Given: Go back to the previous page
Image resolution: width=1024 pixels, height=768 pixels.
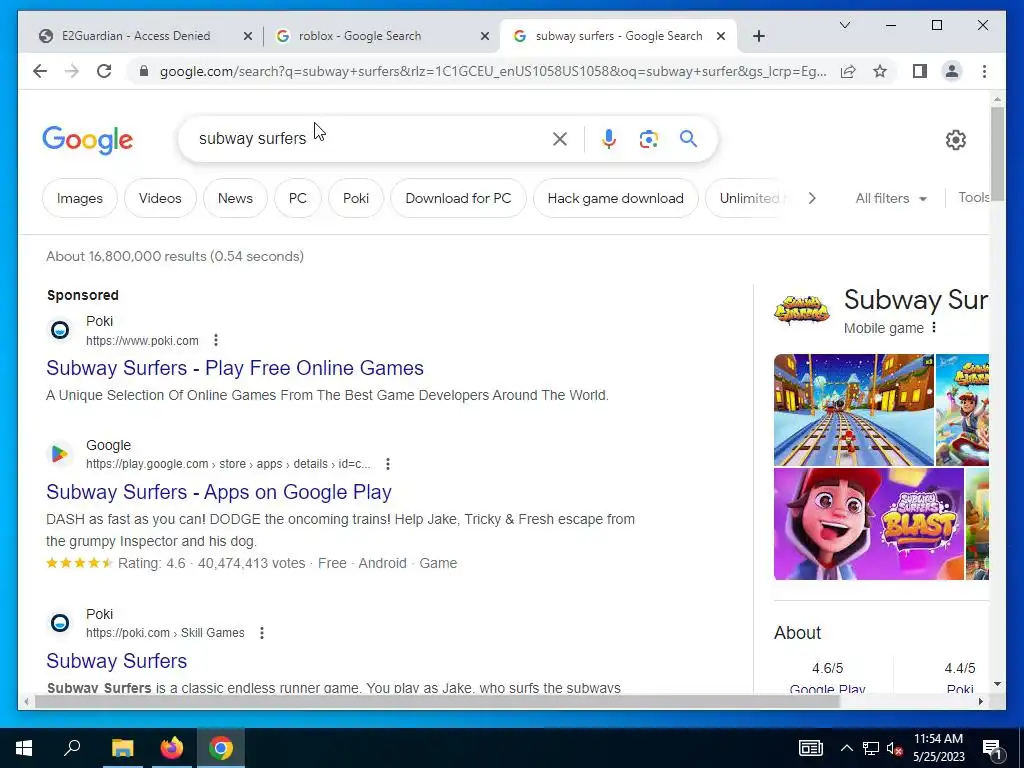Looking at the screenshot, I should click(x=40, y=71).
